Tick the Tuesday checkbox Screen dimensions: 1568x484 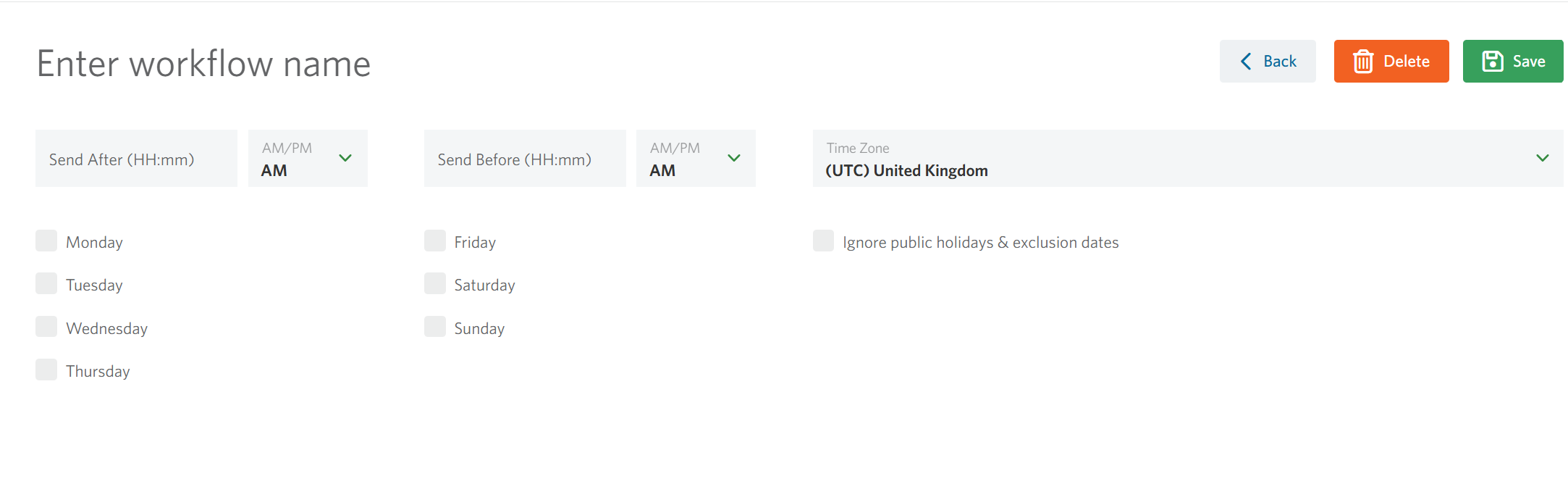point(46,283)
